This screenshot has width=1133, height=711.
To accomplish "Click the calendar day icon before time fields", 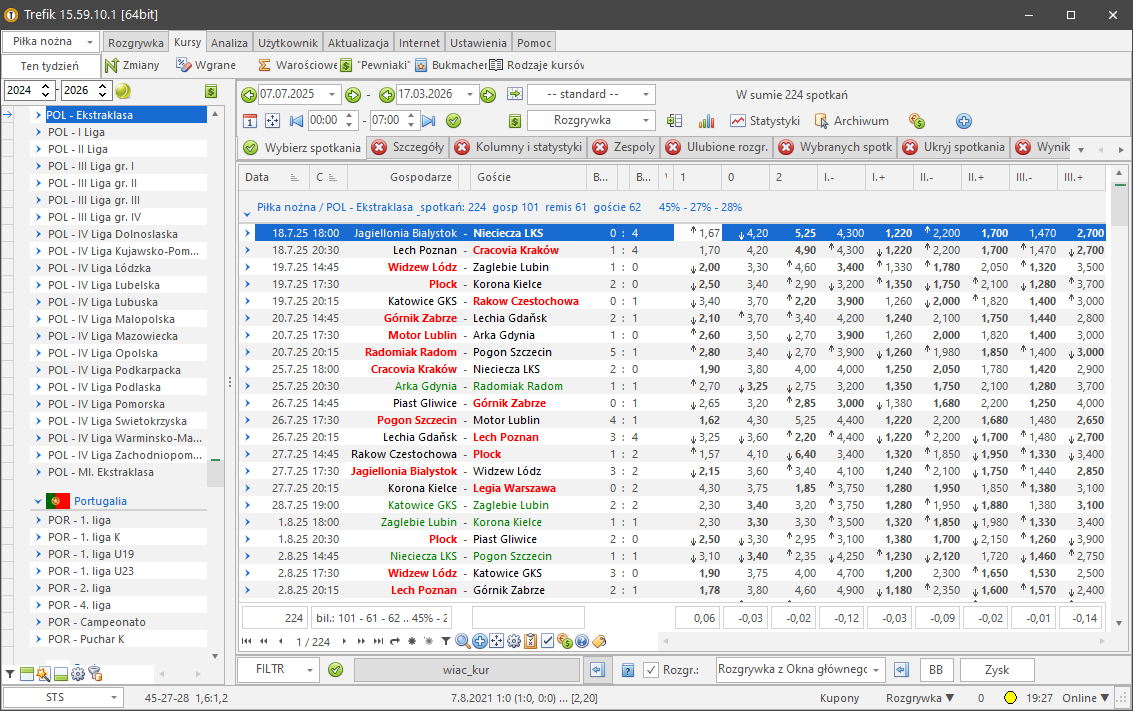I will [251, 121].
